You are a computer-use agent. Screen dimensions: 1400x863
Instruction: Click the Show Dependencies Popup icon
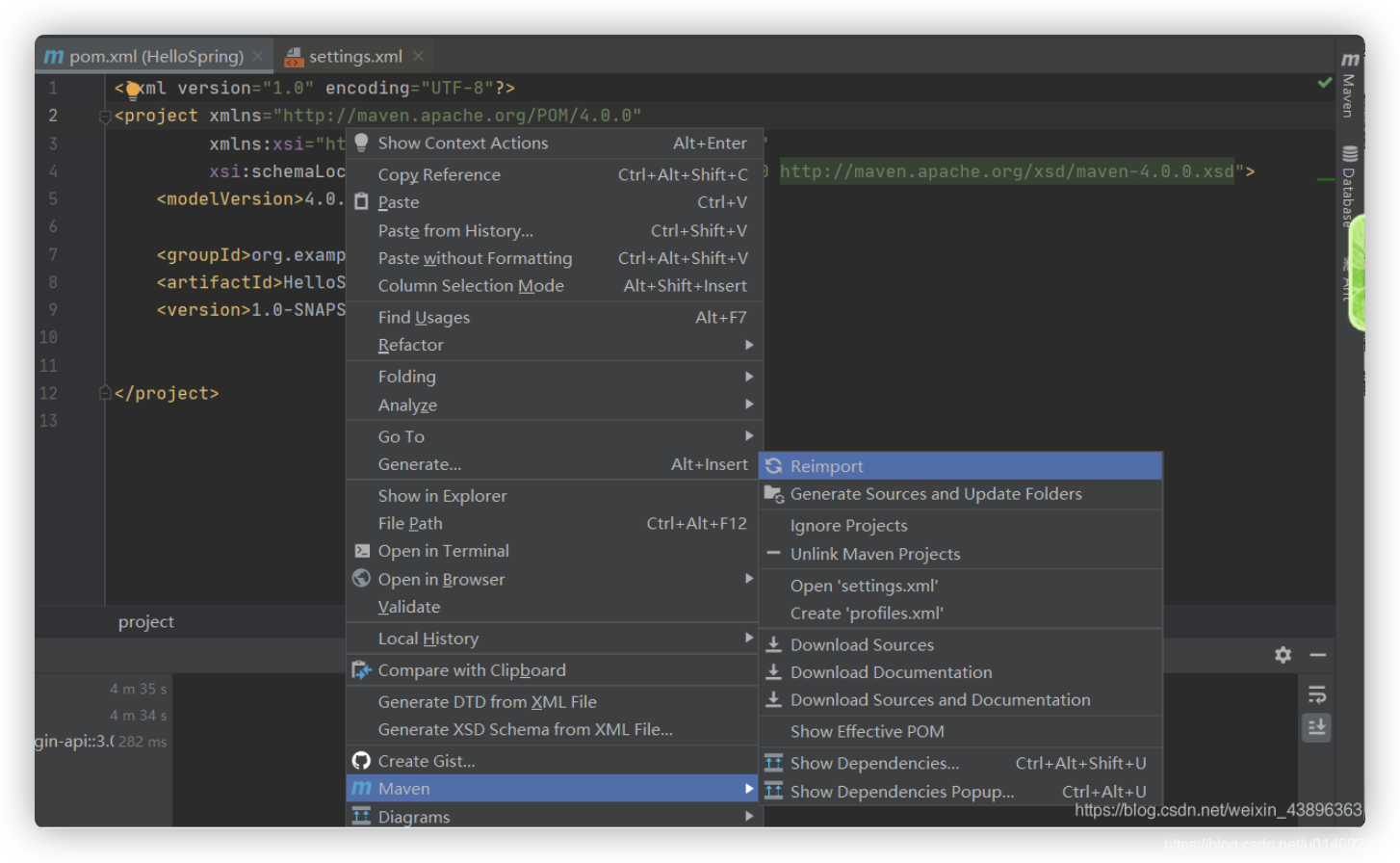773,791
